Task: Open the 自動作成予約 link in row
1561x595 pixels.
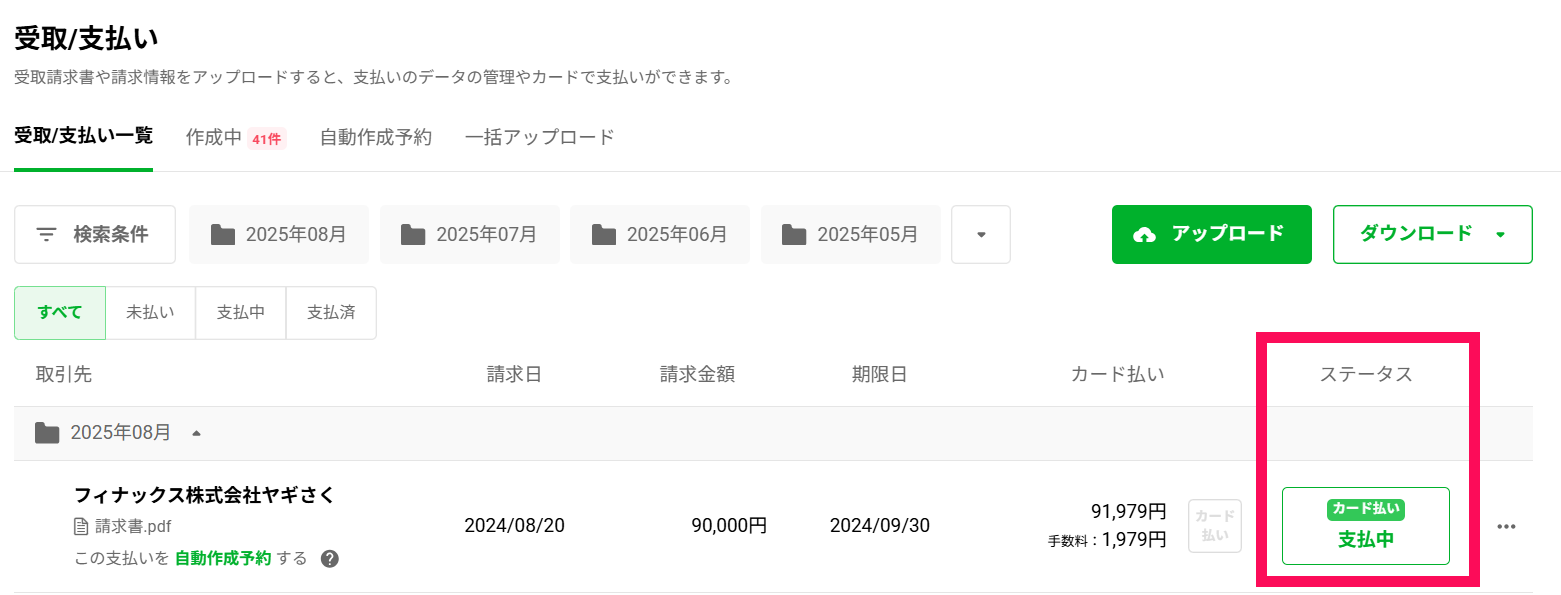Action: (x=223, y=558)
